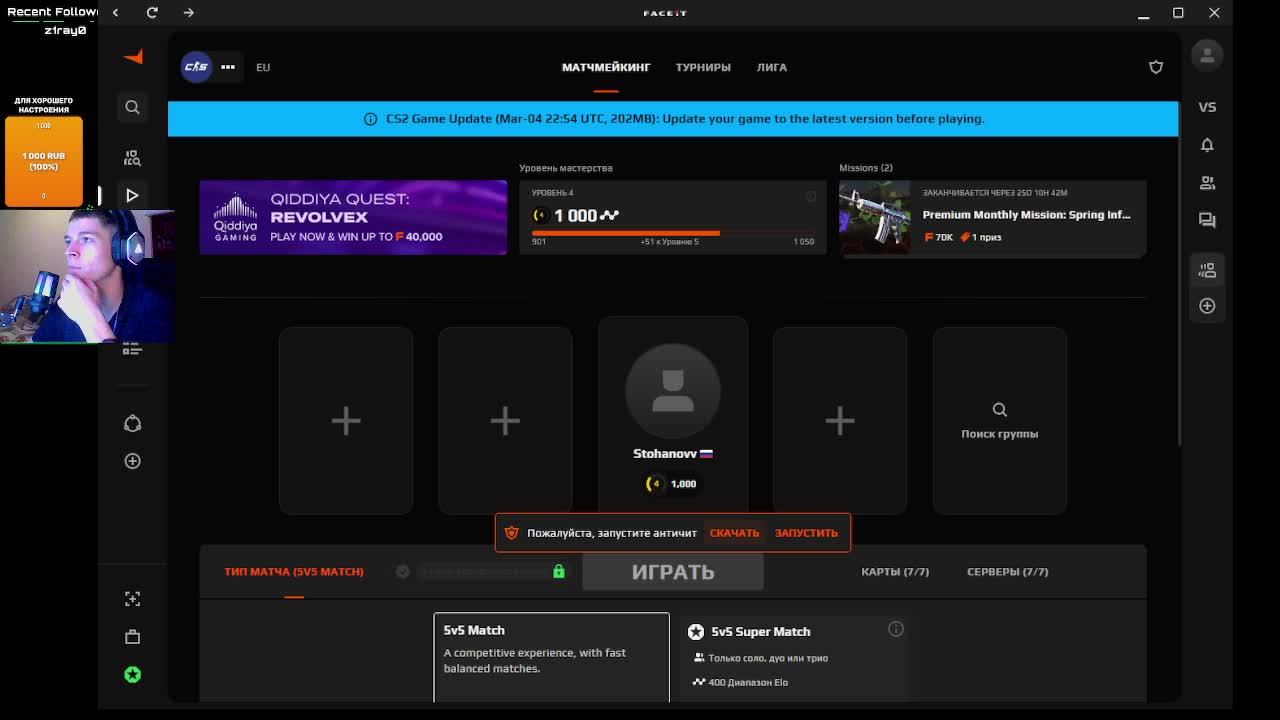This screenshot has width=1280, height=720.
Task: Click the ИГРАТЬ play button
Action: click(673, 572)
